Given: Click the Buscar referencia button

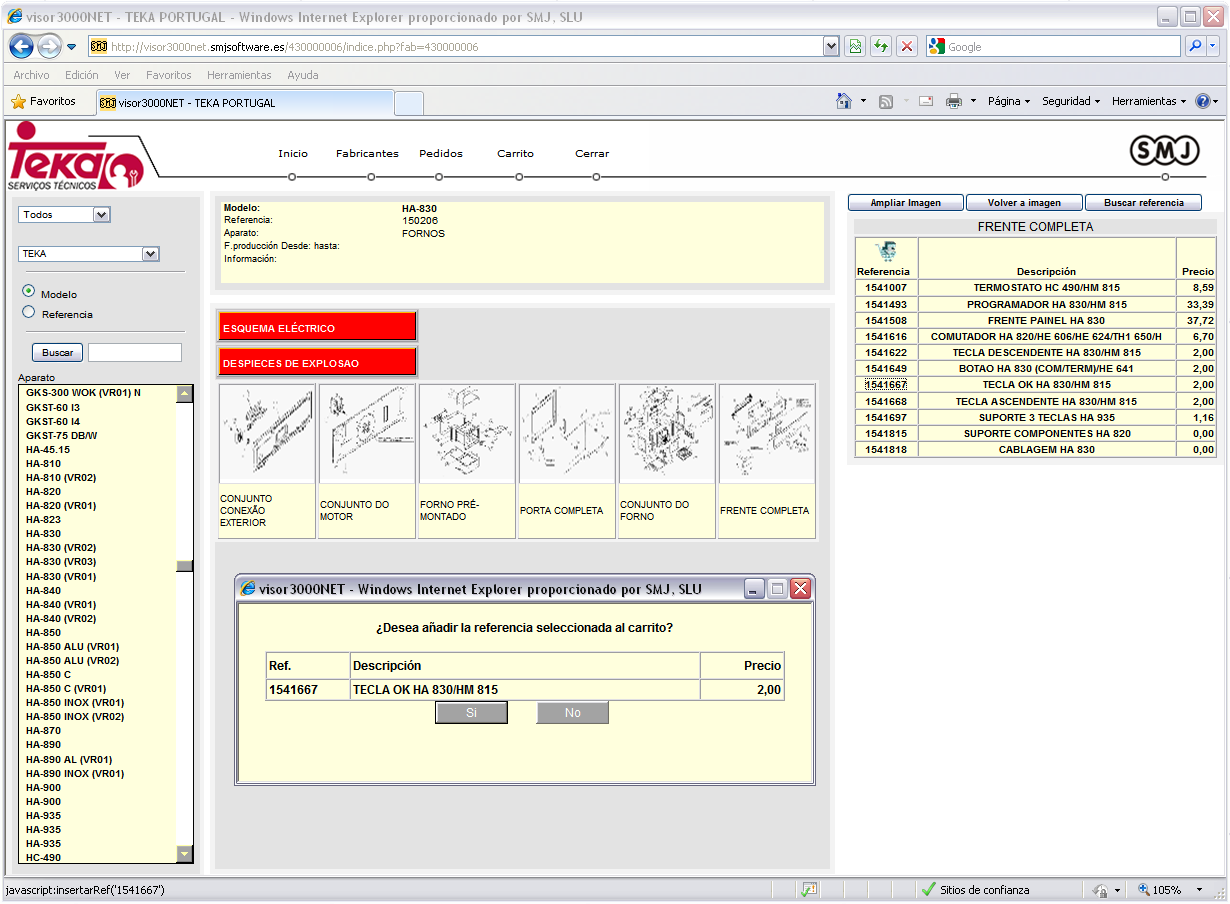Looking at the screenshot, I should 1143,203.
